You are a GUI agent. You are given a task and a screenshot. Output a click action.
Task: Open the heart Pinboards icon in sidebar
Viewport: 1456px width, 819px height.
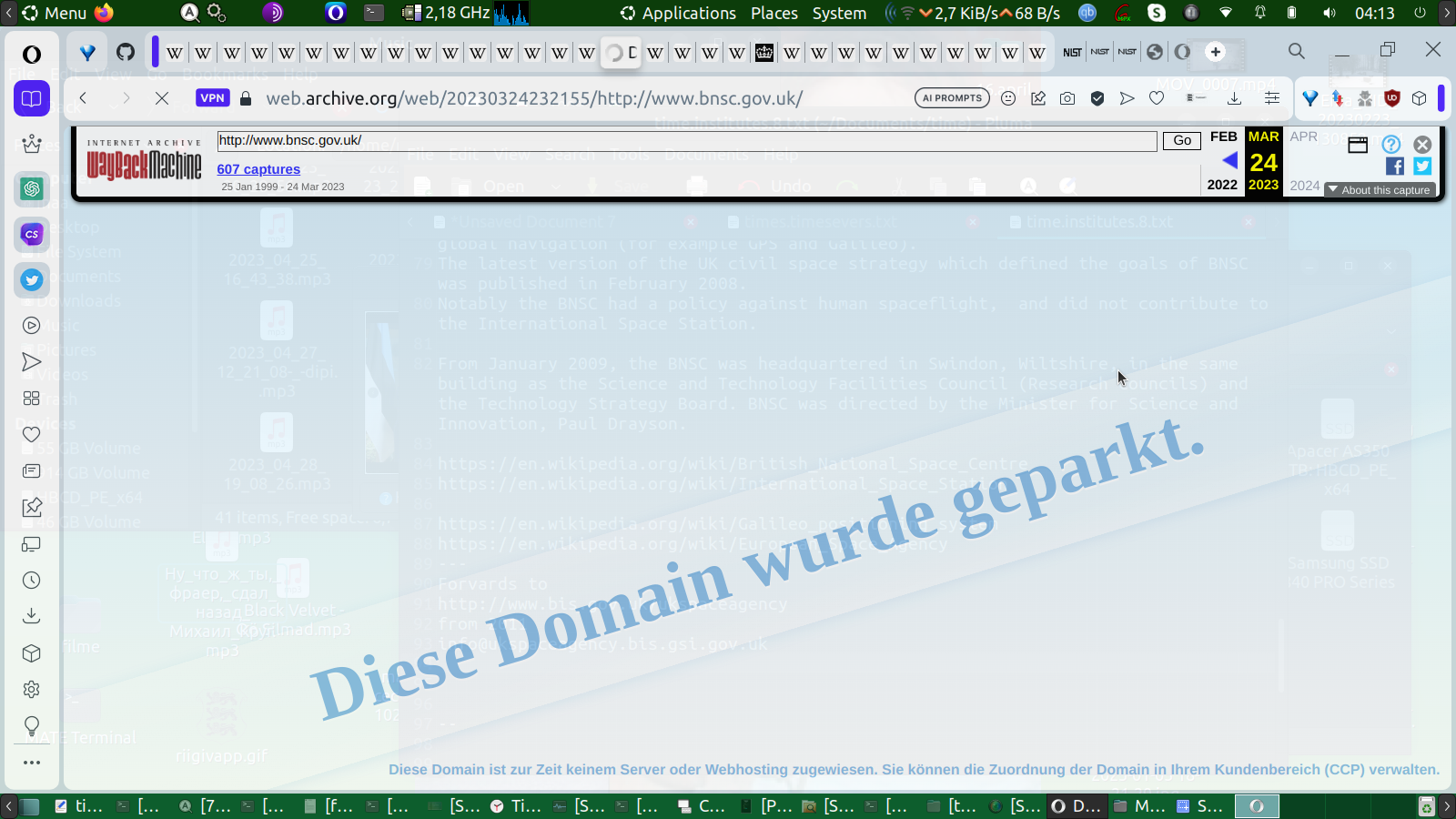32,435
